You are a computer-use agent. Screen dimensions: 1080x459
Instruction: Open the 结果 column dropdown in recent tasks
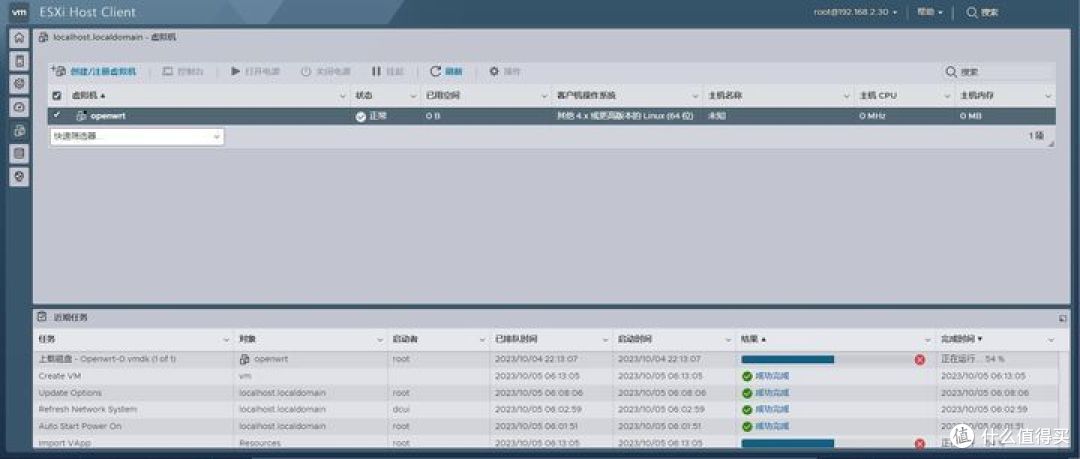point(928,340)
